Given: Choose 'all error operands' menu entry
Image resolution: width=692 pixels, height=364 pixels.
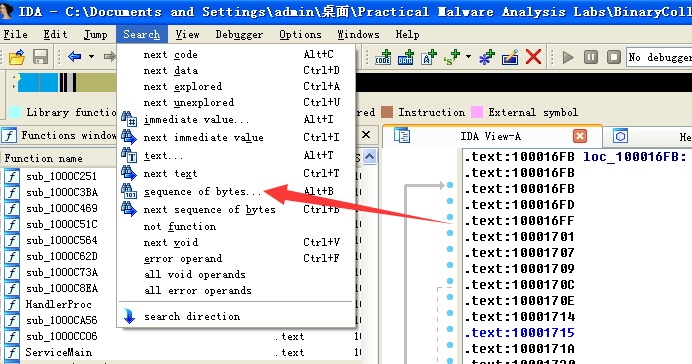Looking at the screenshot, I should pos(236,290).
